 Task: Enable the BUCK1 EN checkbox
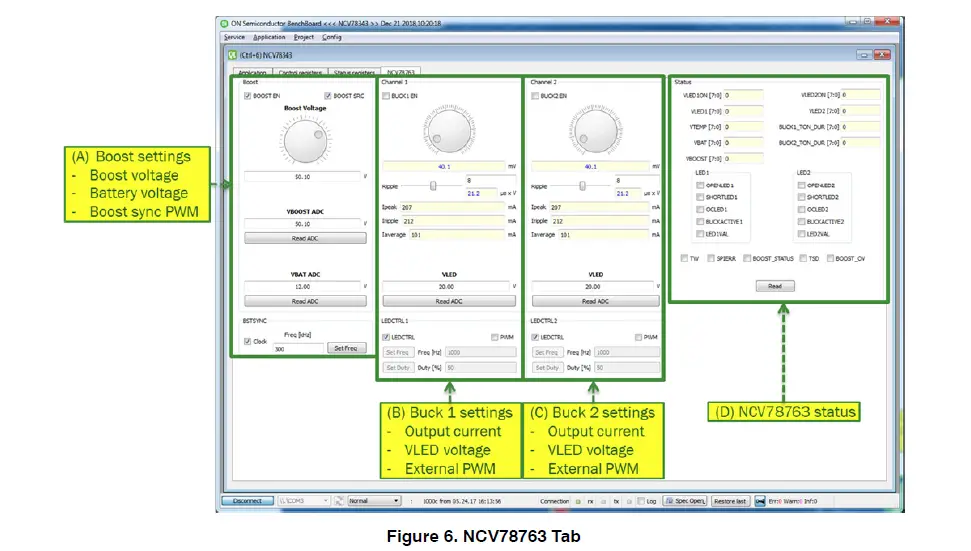pos(387,96)
